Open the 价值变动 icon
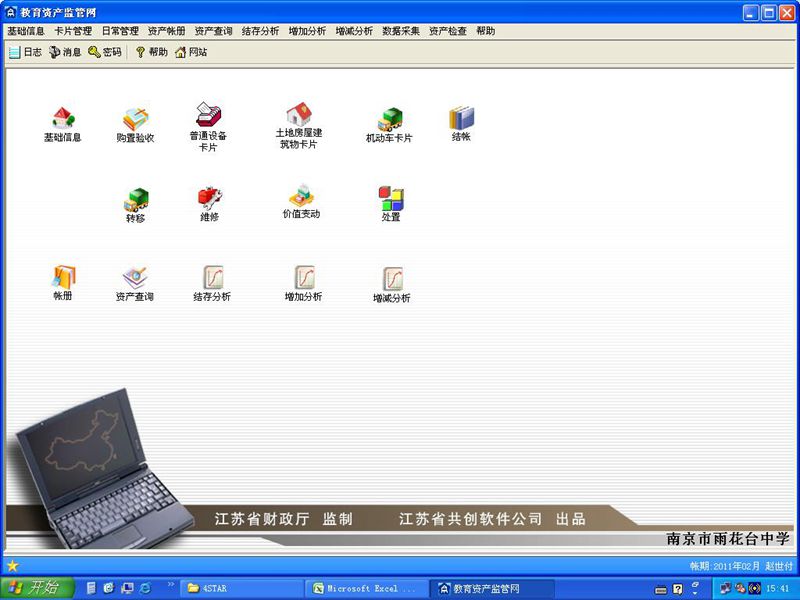The image size is (800, 600). coord(301,196)
